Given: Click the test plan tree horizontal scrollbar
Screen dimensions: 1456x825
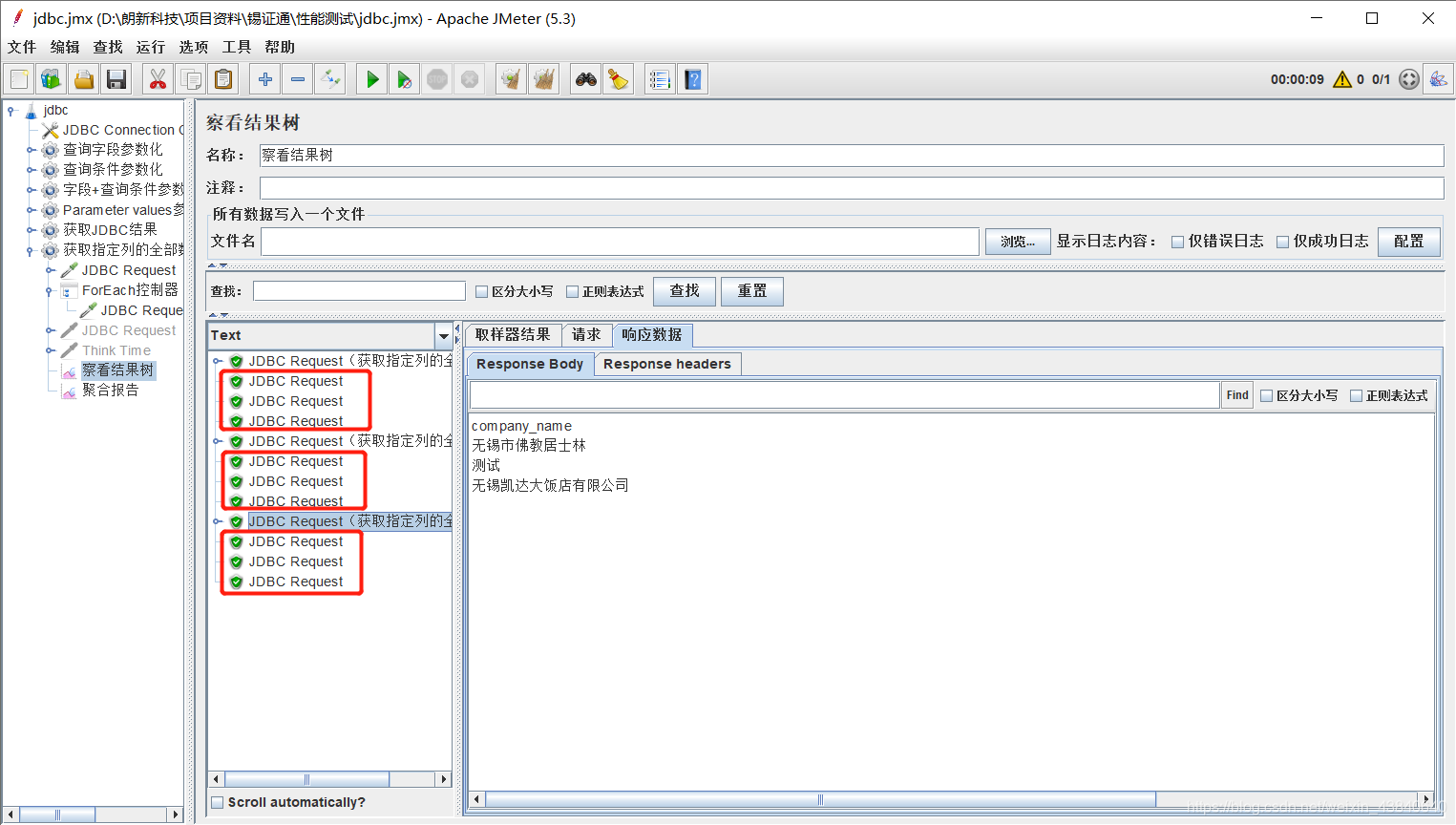Looking at the screenshot, I should (57, 814).
